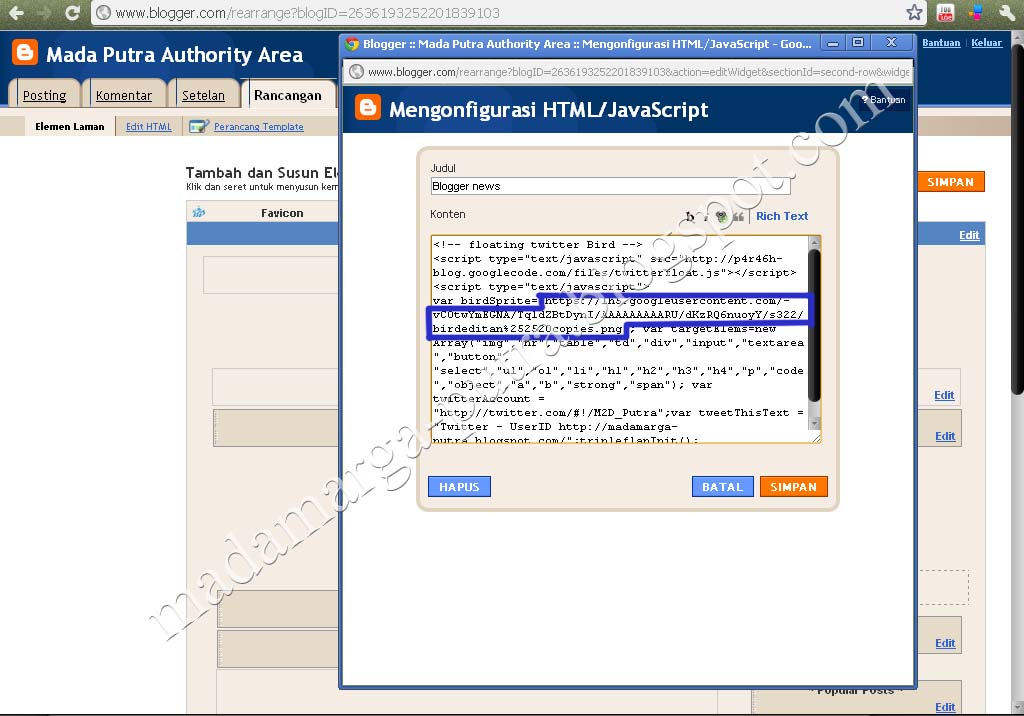Click the globe icon in the popup address bar
The image size is (1024, 716).
[x=356, y=72]
